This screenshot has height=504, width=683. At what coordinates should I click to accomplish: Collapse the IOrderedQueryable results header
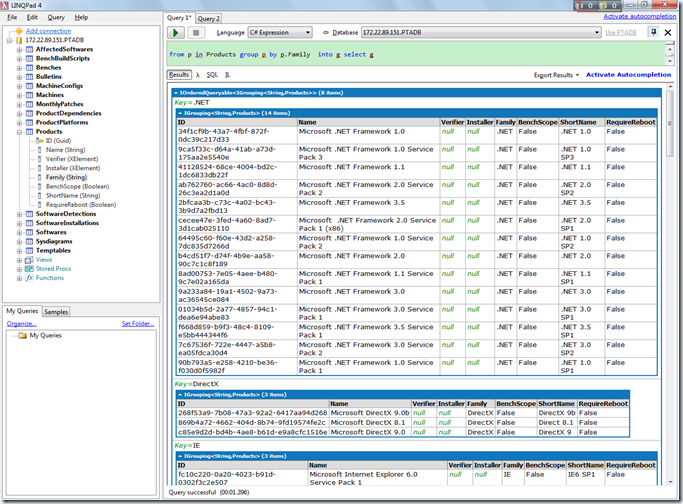(176, 93)
